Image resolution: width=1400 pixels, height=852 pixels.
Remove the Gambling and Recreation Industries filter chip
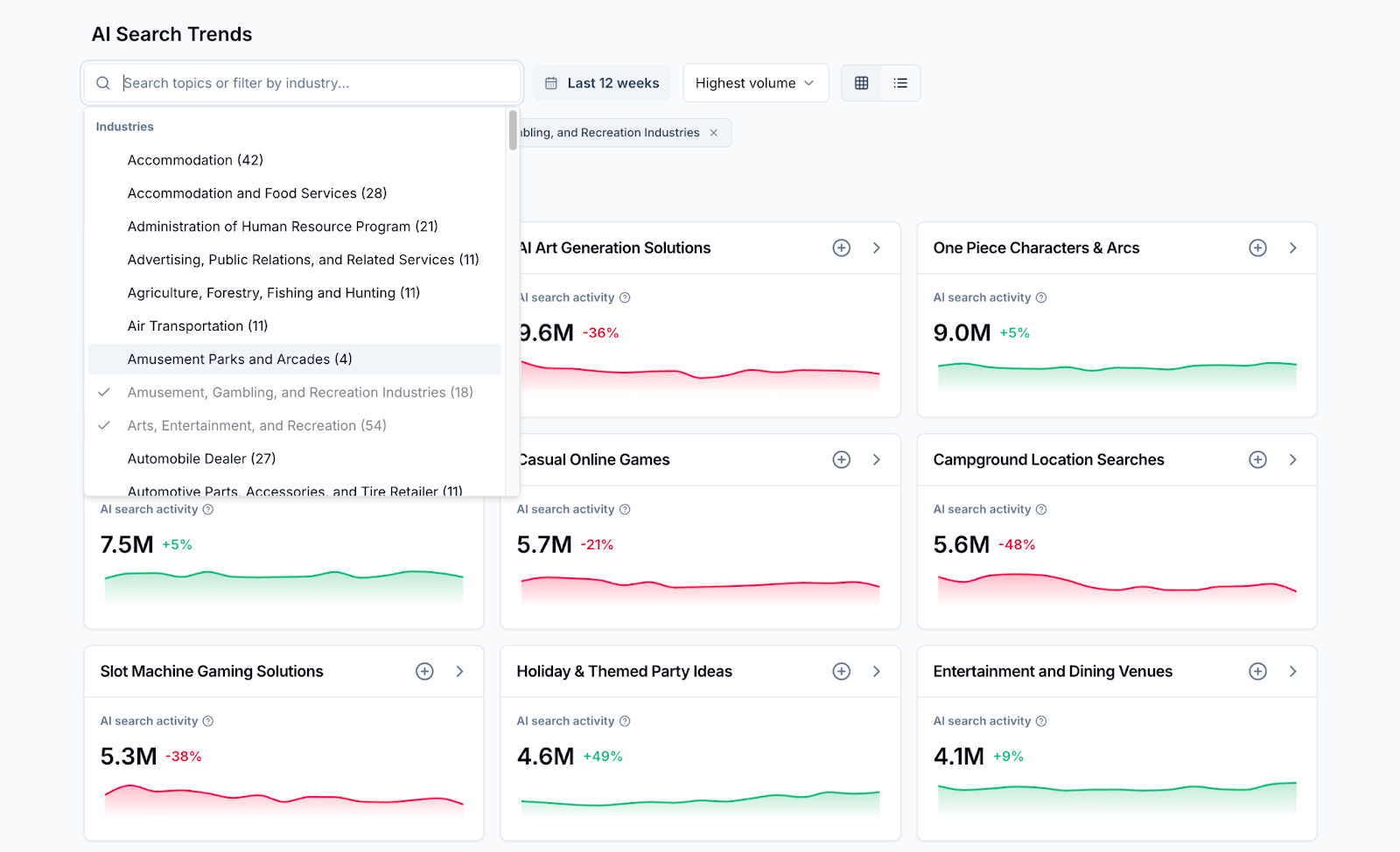pyautogui.click(x=715, y=132)
